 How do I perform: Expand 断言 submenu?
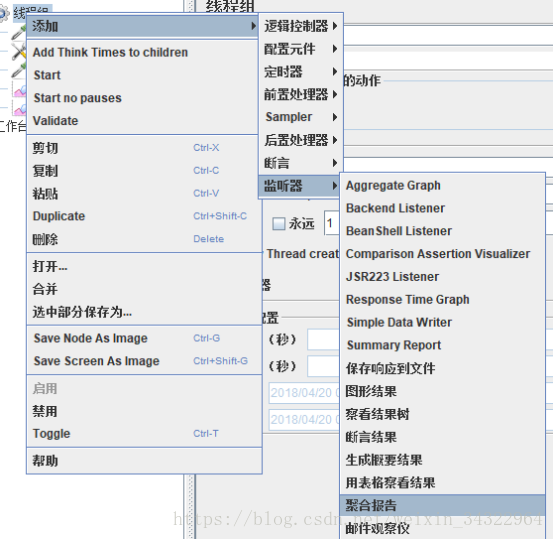(301, 163)
